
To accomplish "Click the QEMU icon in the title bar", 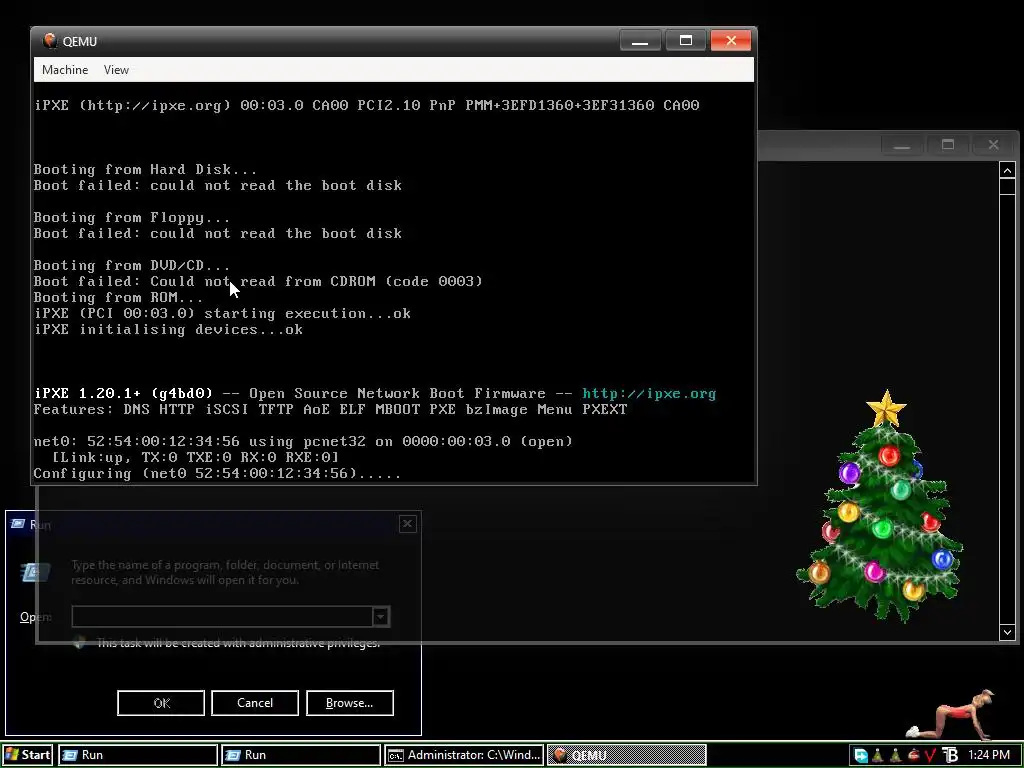I will [x=50, y=40].
